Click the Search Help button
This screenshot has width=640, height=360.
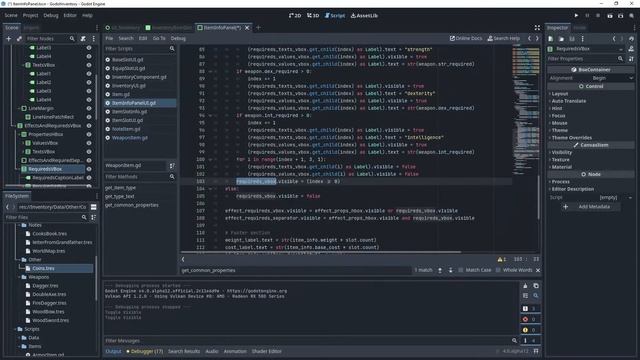pos(504,38)
